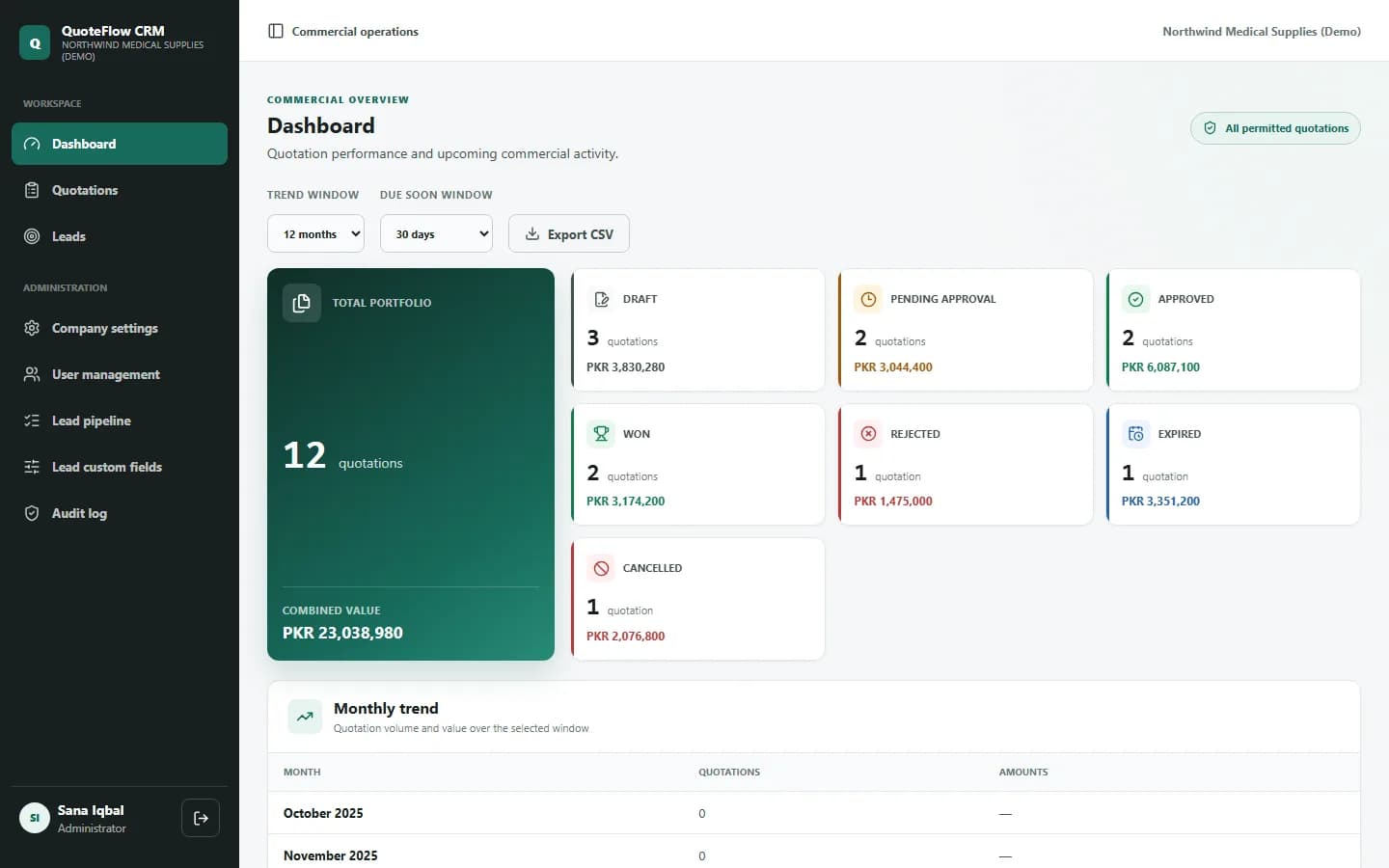Click the Lead pipeline list icon

point(32,420)
